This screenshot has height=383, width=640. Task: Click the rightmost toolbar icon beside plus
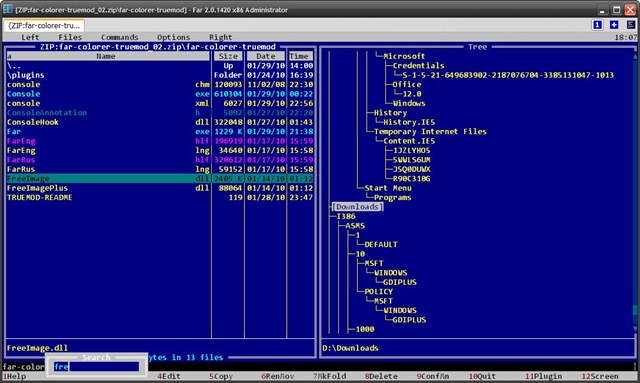tap(631, 25)
